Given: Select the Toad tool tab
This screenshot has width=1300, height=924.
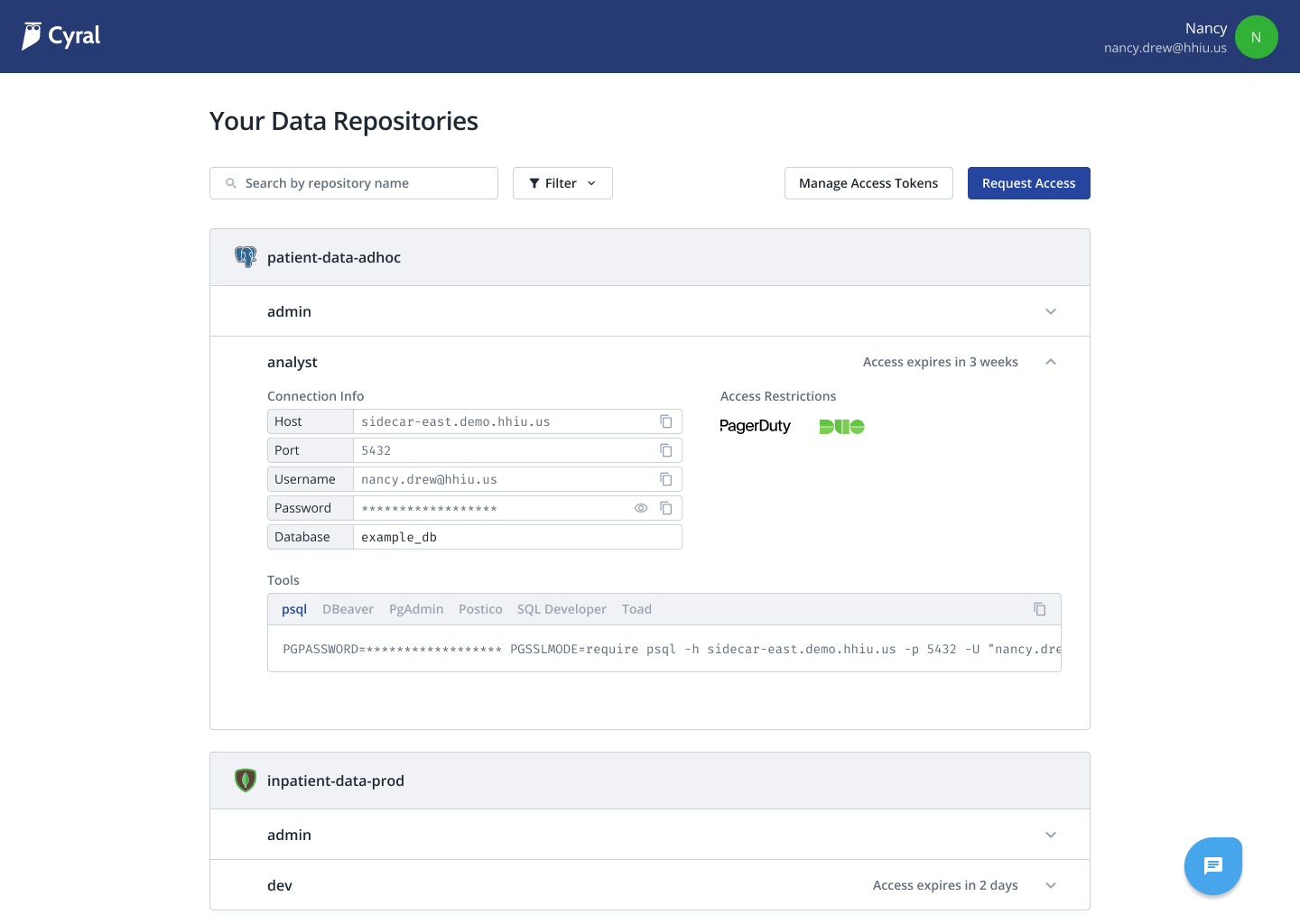Looking at the screenshot, I should [636, 609].
